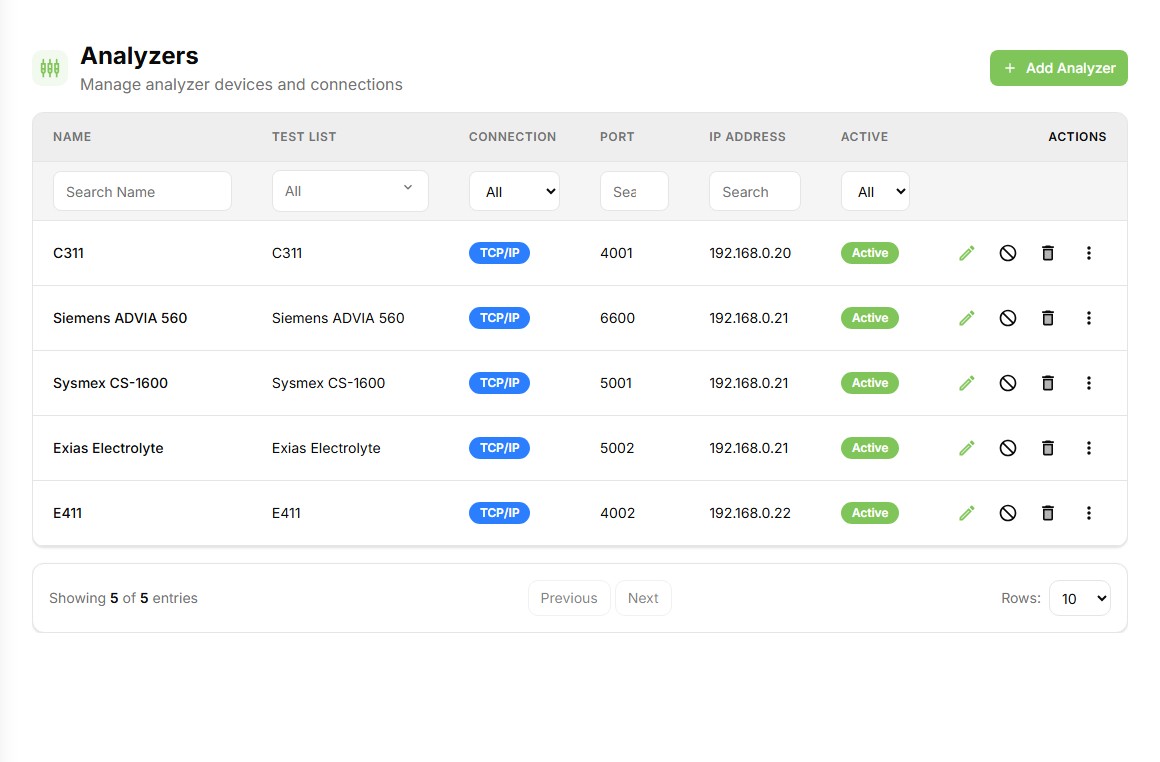Delete the Exias Electrolyte analyzer
This screenshot has width=1160, height=762.
pyautogui.click(x=1048, y=448)
